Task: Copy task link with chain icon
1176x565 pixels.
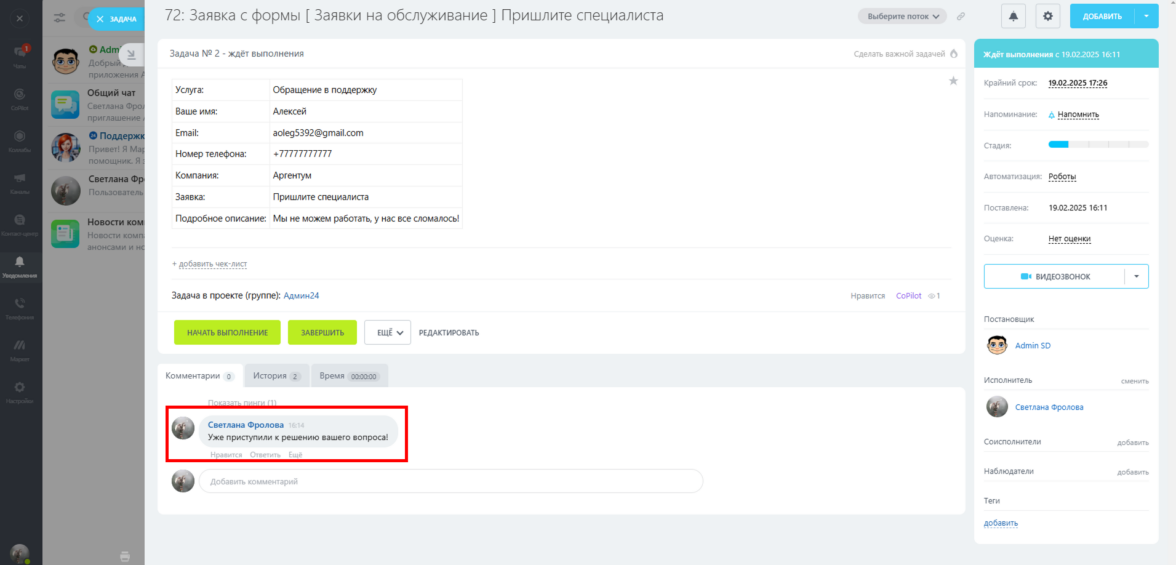Action: click(961, 16)
